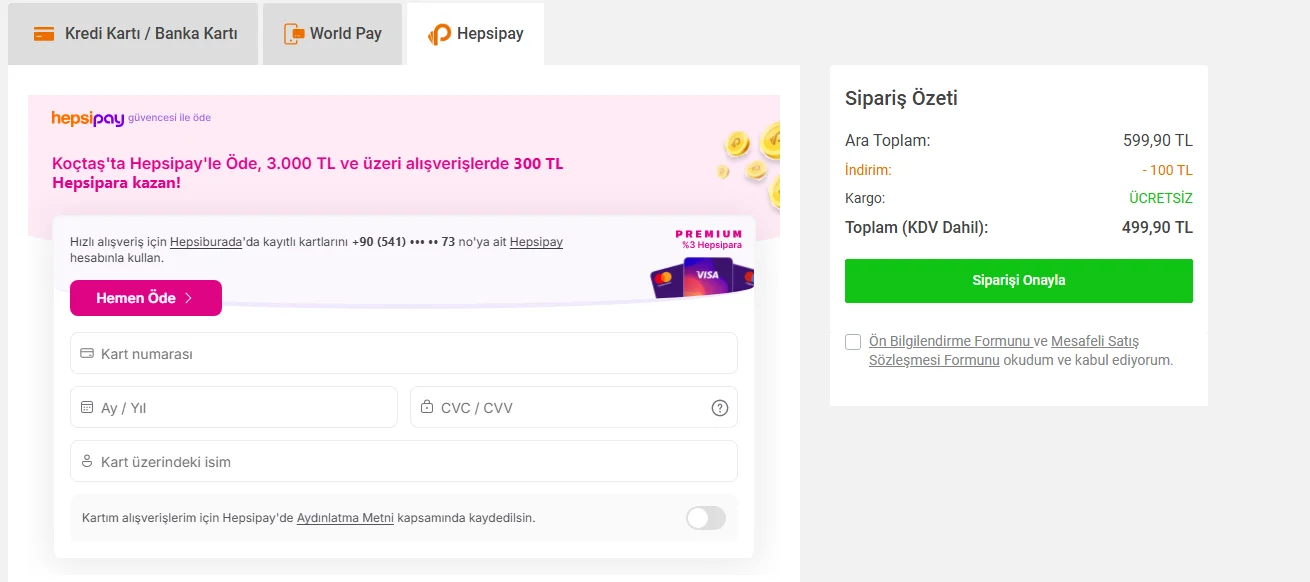Switch to the World Pay tab
Screen dimensions: 1310x582
333,34
